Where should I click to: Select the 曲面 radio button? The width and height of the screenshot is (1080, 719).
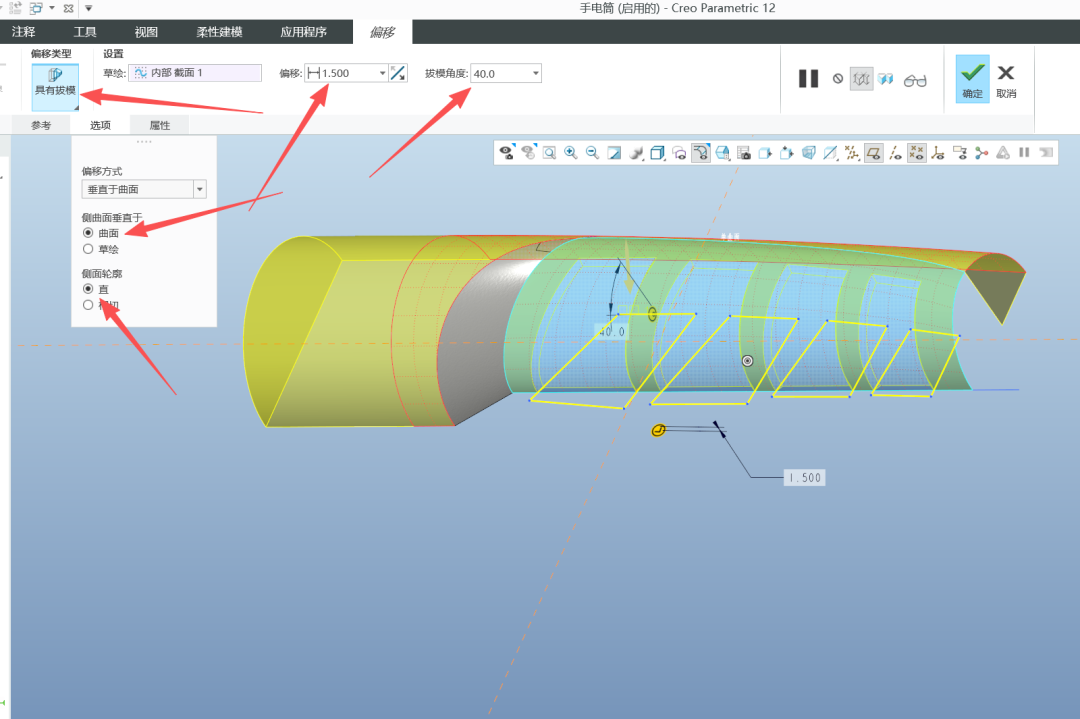(x=88, y=233)
